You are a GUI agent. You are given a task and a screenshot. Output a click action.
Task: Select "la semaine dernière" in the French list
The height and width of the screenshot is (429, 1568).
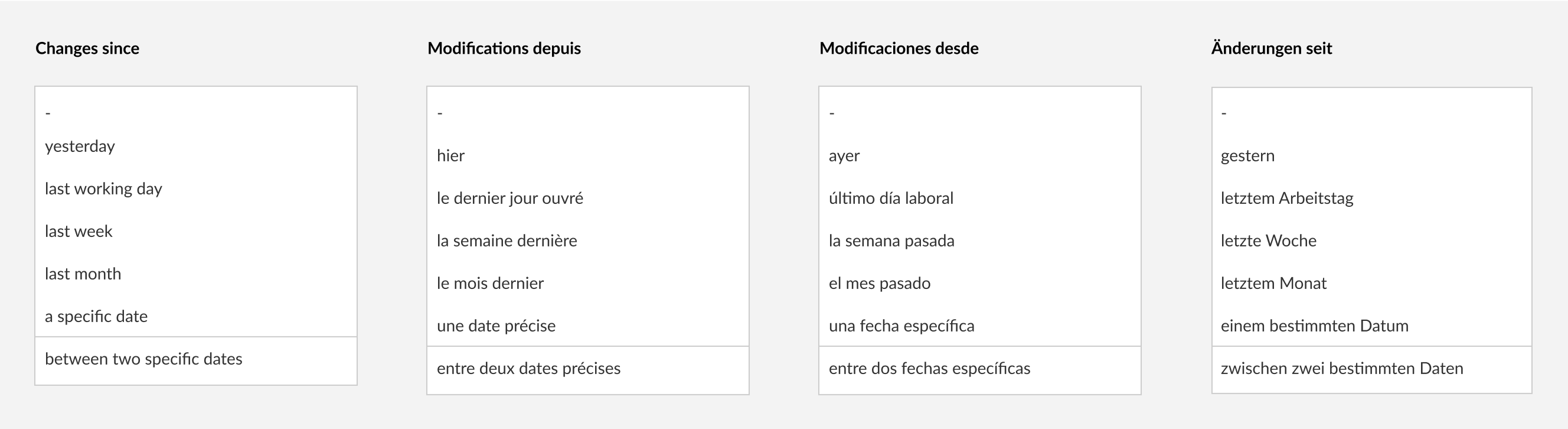(507, 240)
